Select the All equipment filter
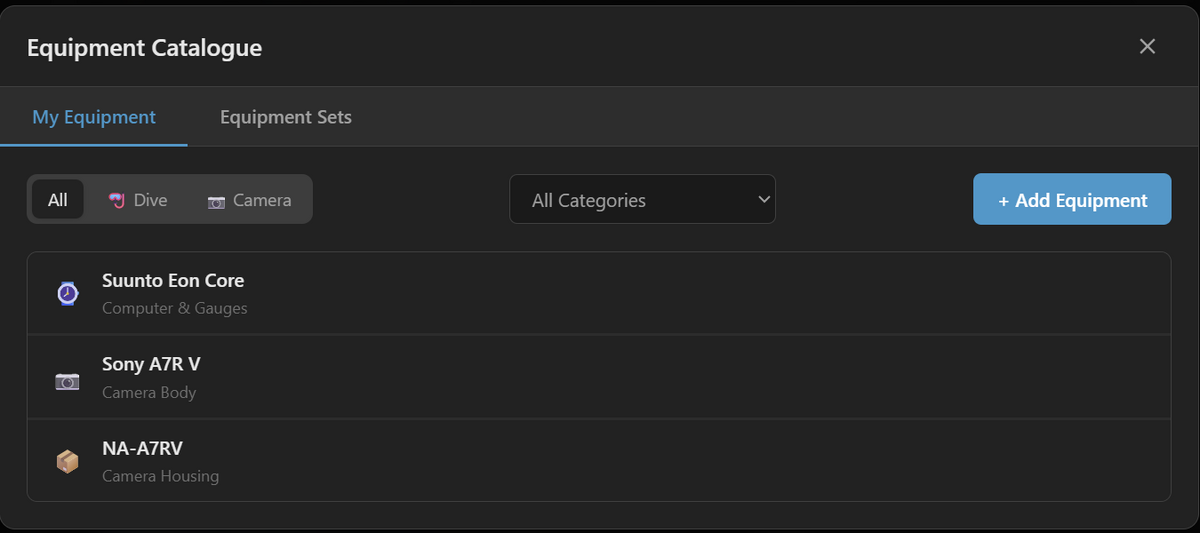Viewport: 1200px width, 533px height. point(58,200)
